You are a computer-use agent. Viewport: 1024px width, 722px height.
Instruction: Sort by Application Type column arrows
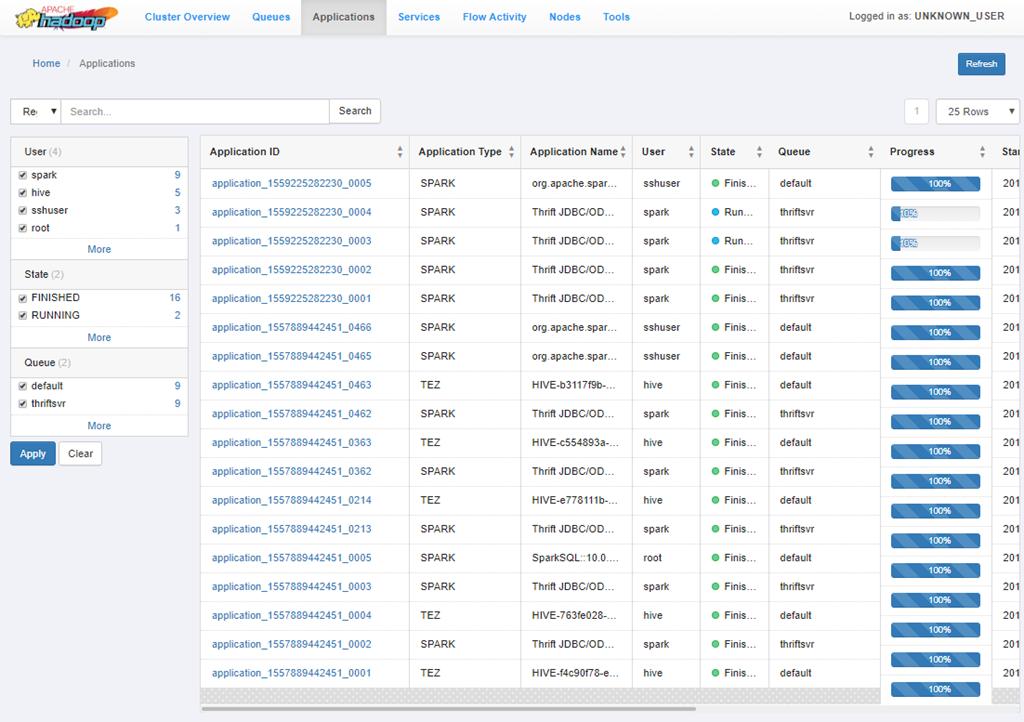[x=511, y=152]
